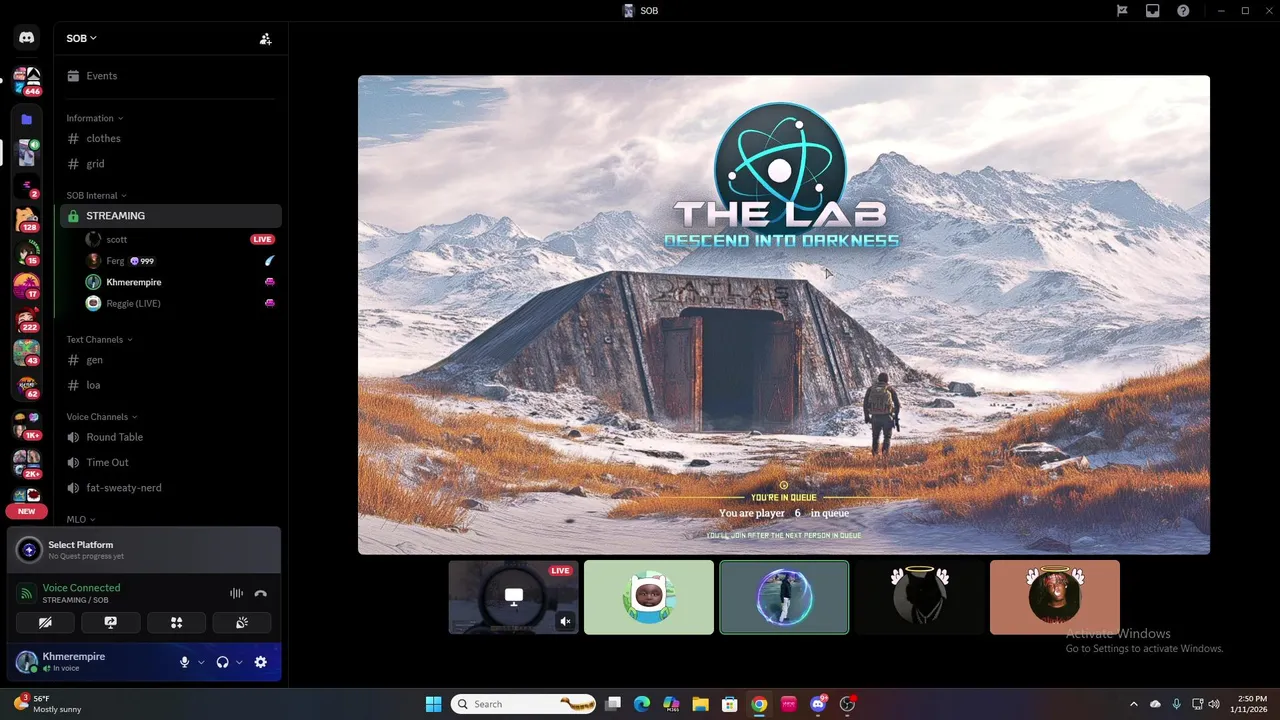Select the highlighted Khmerempire participant tile
The width and height of the screenshot is (1280, 720).
click(x=784, y=597)
